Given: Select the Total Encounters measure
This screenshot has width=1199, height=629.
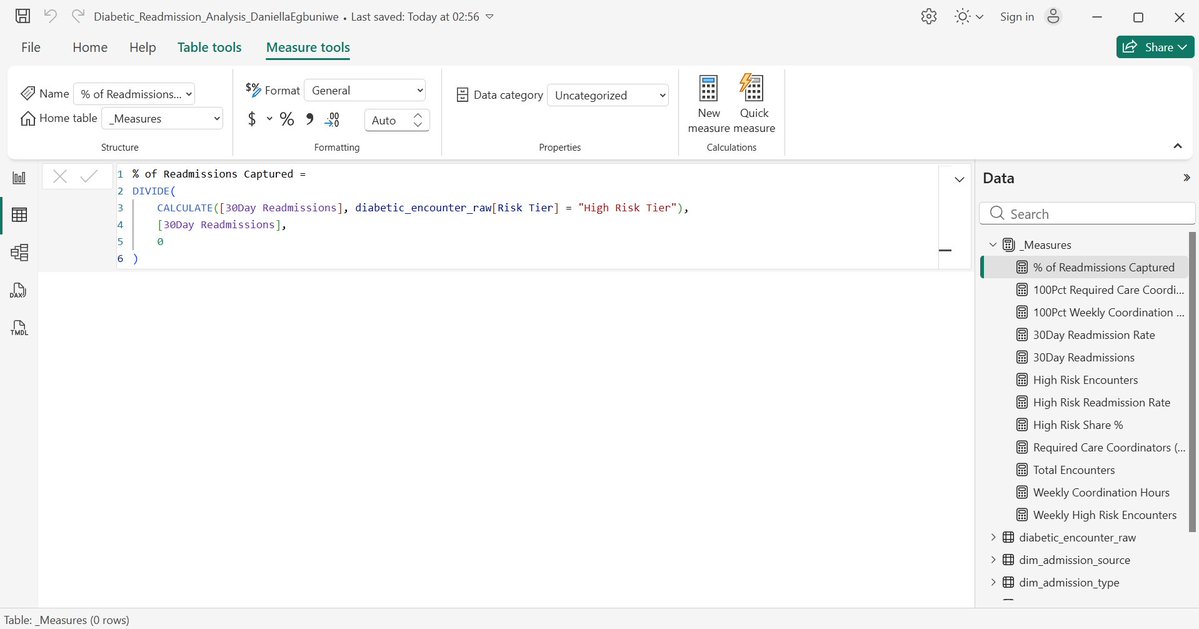Looking at the screenshot, I should (x=1074, y=470).
